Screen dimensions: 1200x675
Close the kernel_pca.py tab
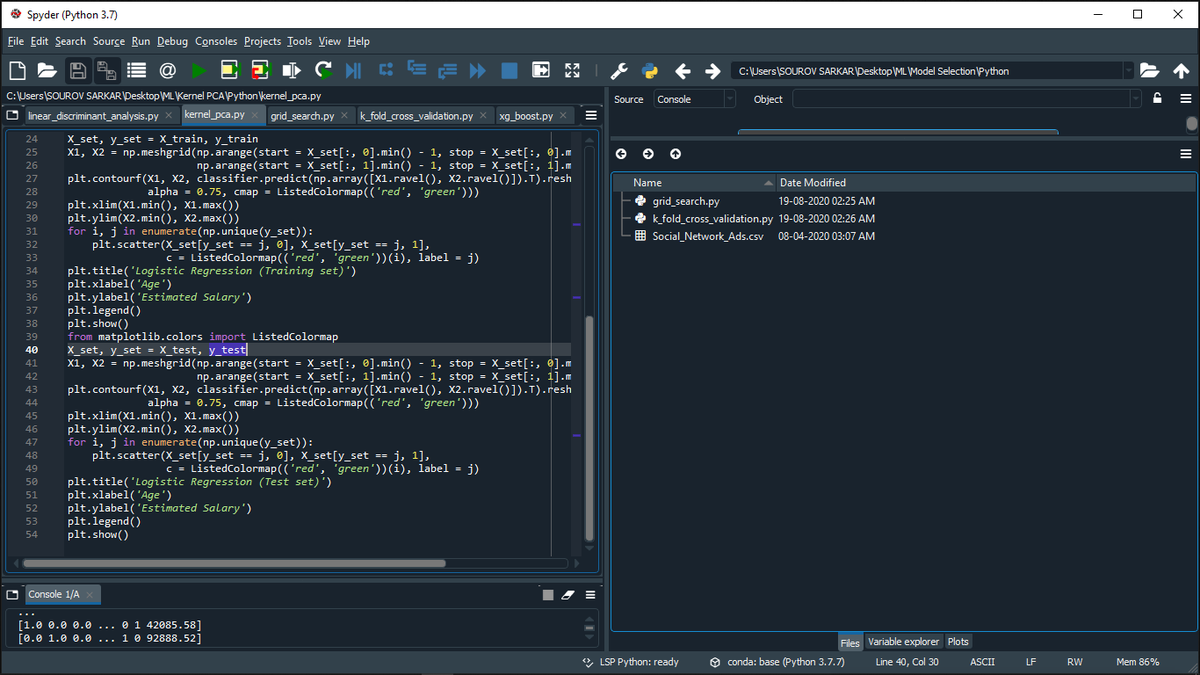(253, 115)
